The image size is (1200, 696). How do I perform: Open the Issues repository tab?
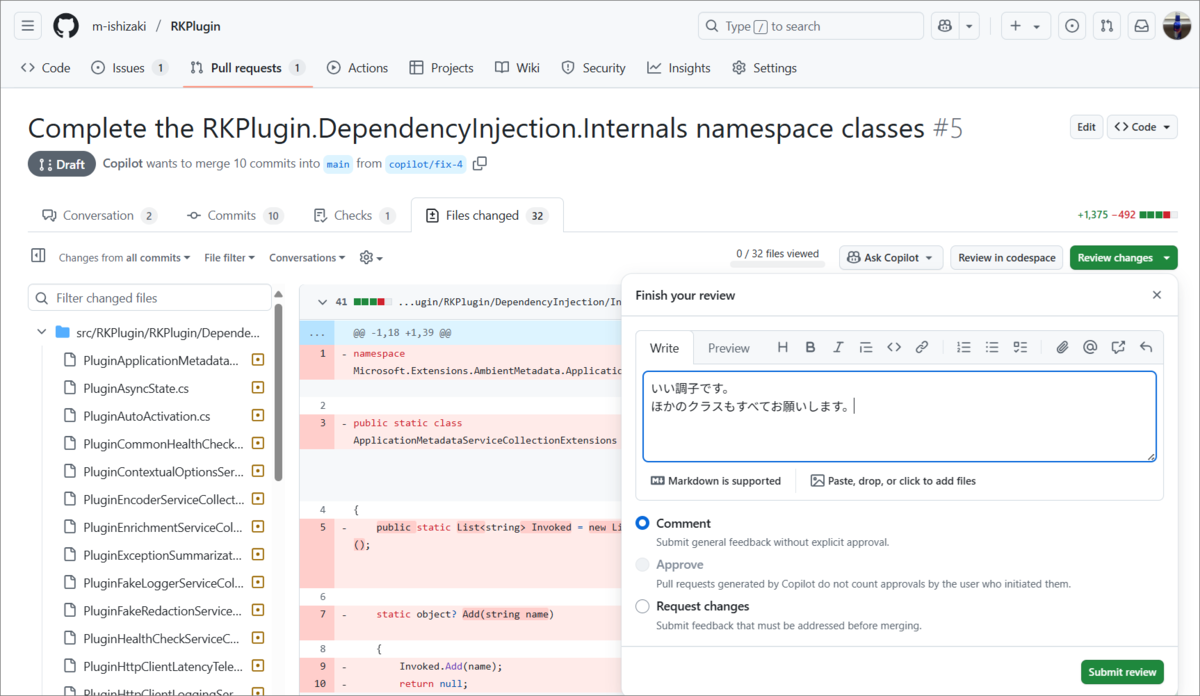pos(129,68)
